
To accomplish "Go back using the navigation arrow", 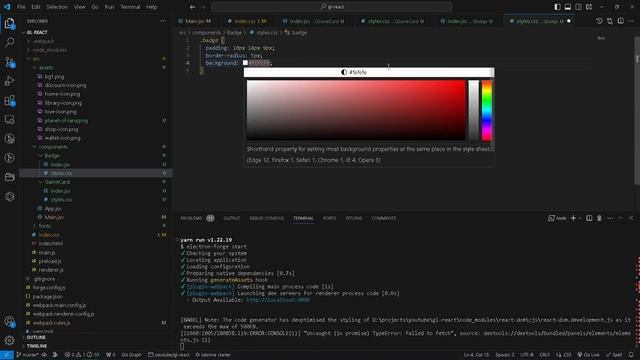I will 192,7.
